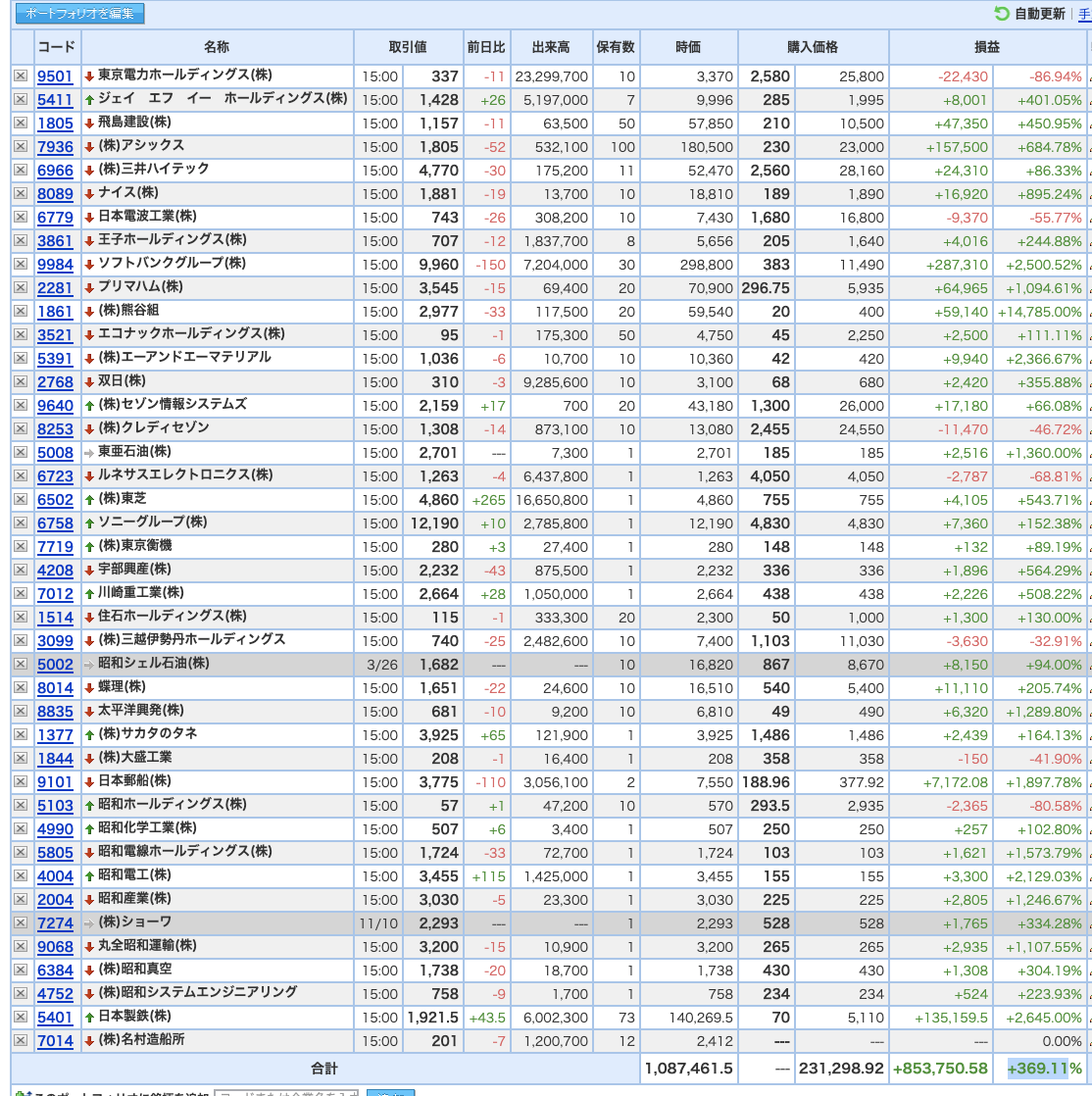
Task: Click total profit +853,750.58
Action: click(x=940, y=1068)
